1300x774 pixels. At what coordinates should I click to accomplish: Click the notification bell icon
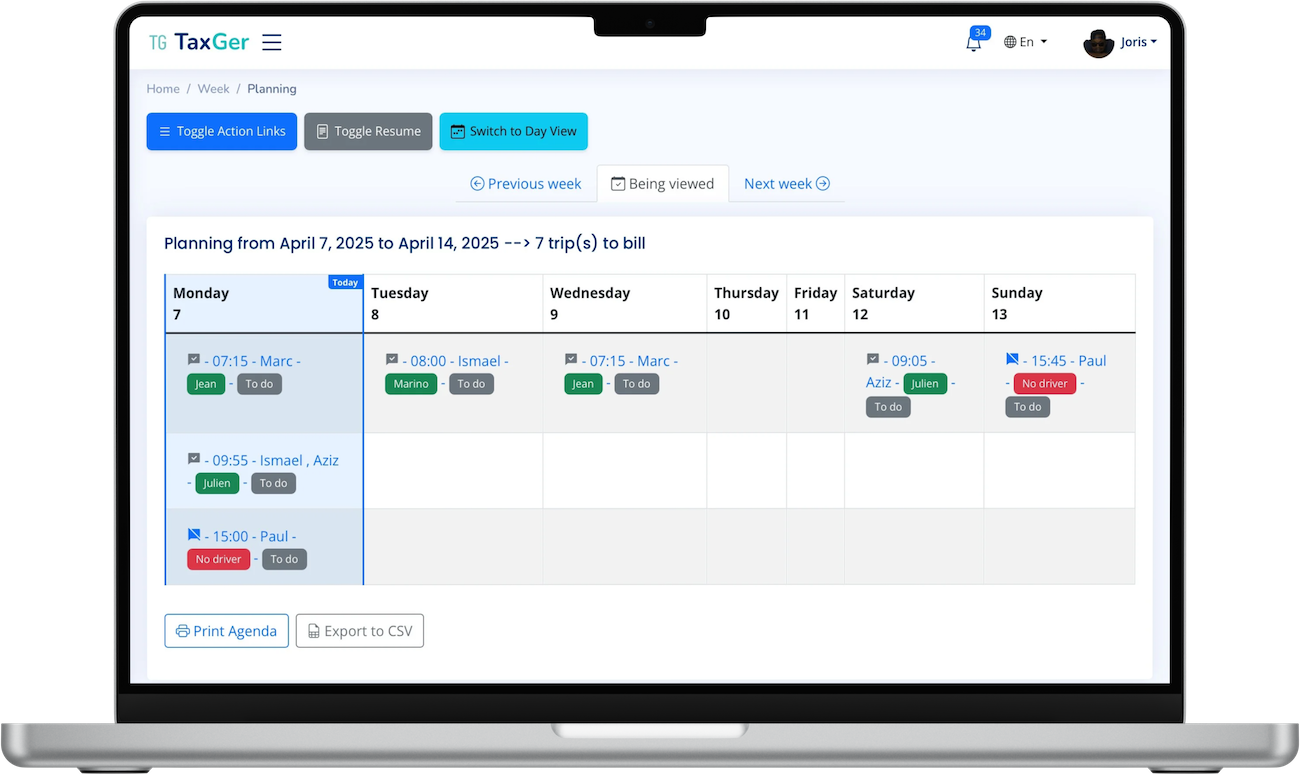tap(973, 42)
